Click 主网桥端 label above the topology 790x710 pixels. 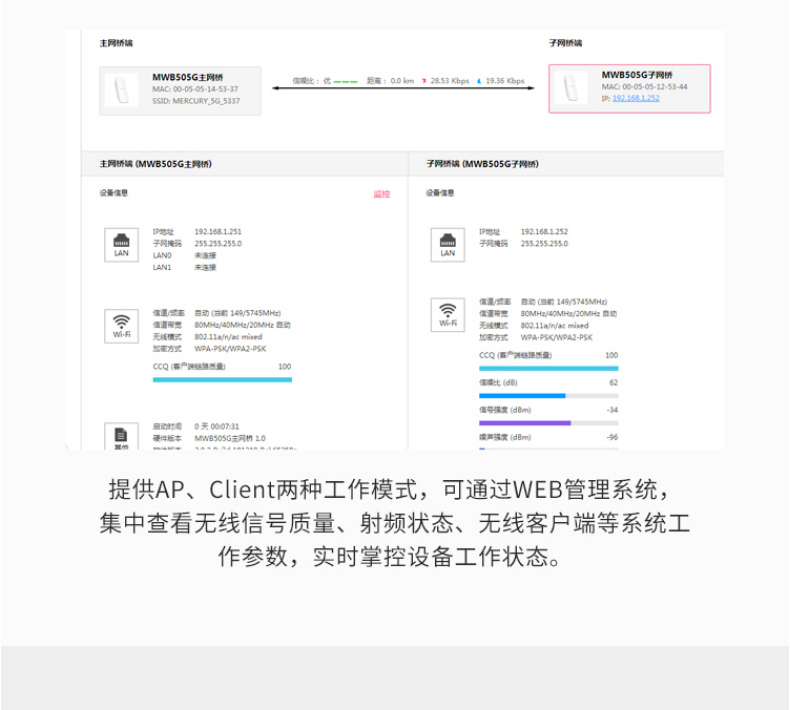click(x=116, y=43)
